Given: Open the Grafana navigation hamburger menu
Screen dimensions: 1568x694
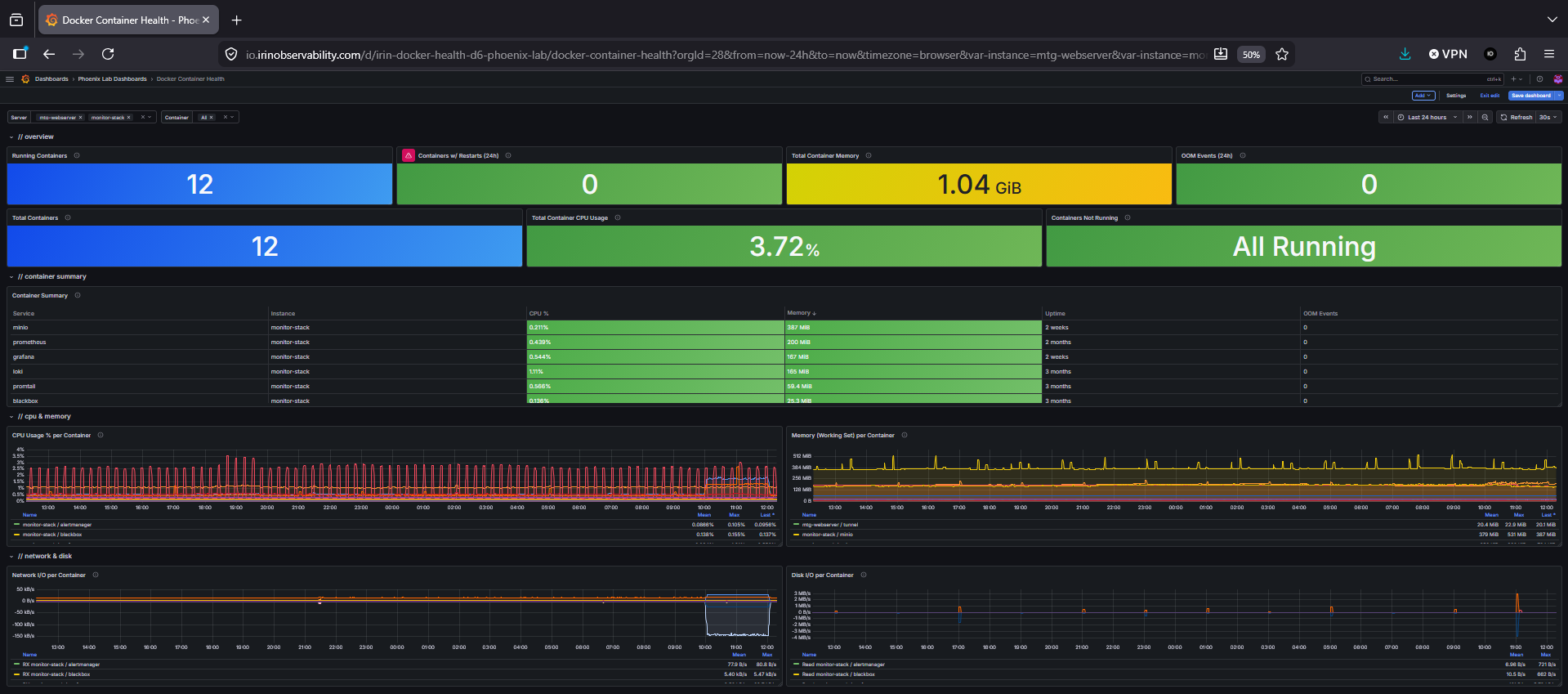Looking at the screenshot, I should point(10,79).
